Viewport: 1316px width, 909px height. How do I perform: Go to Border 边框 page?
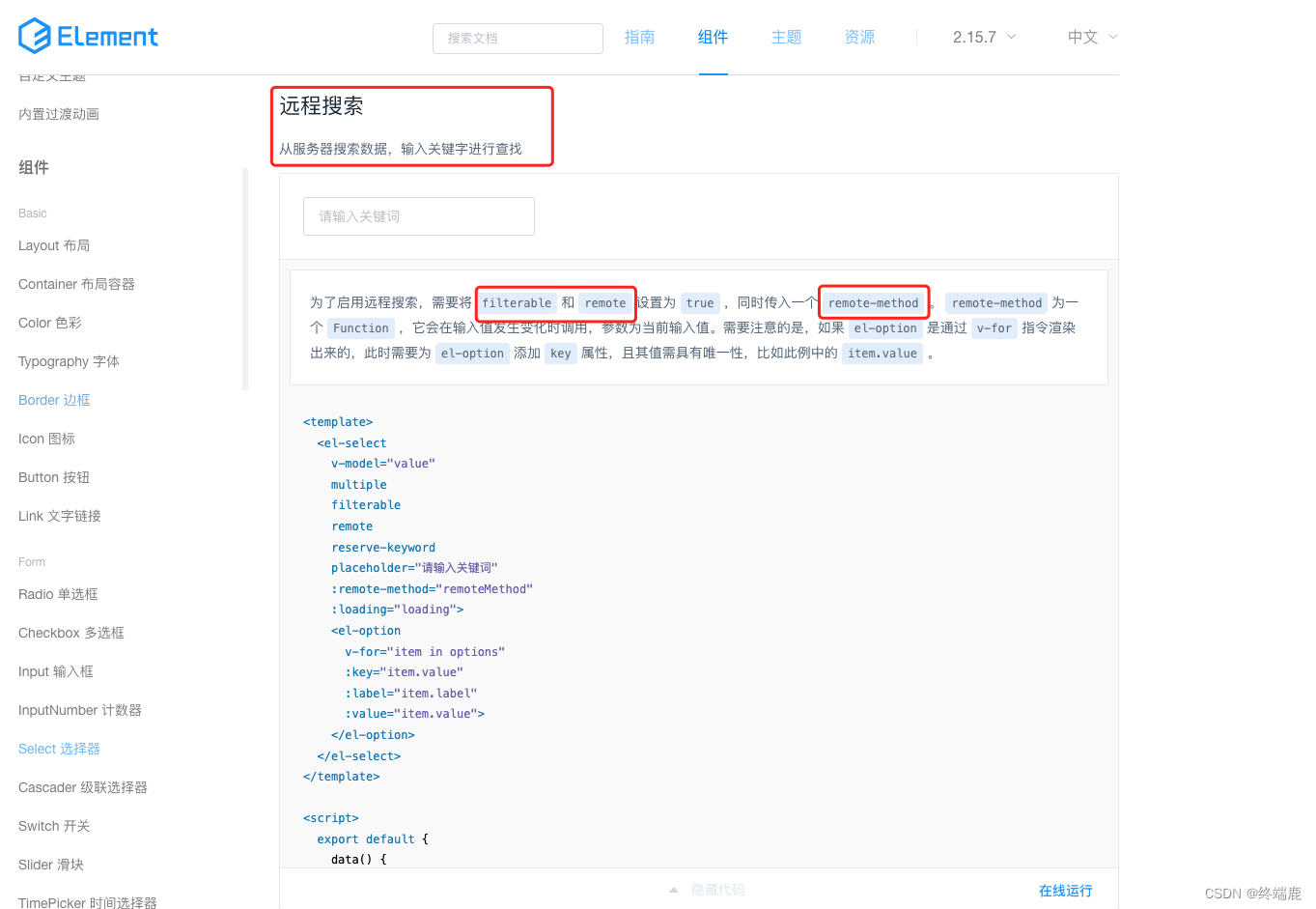point(54,400)
